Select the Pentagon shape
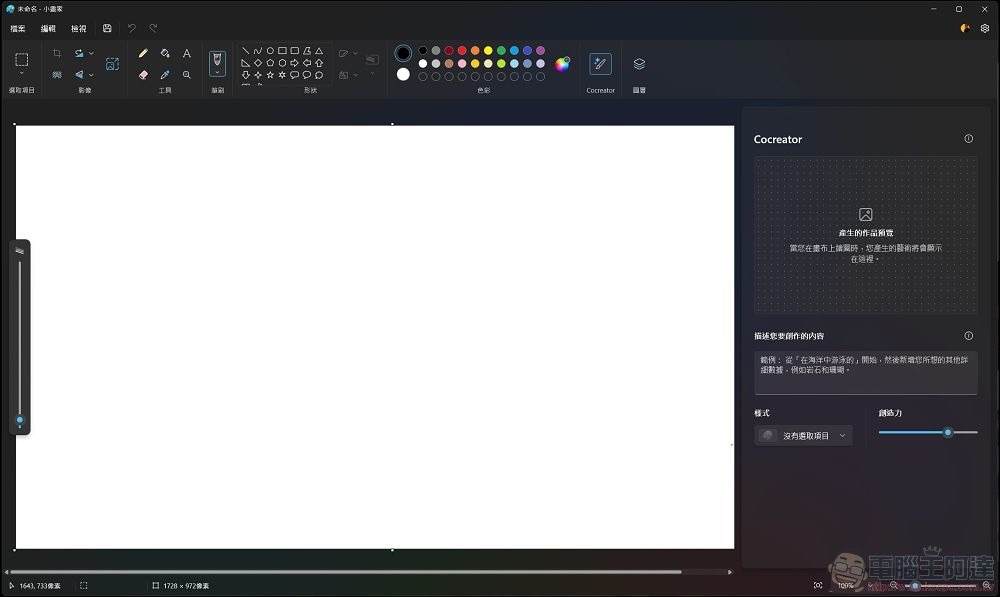This screenshot has width=1000, height=597. 270,63
